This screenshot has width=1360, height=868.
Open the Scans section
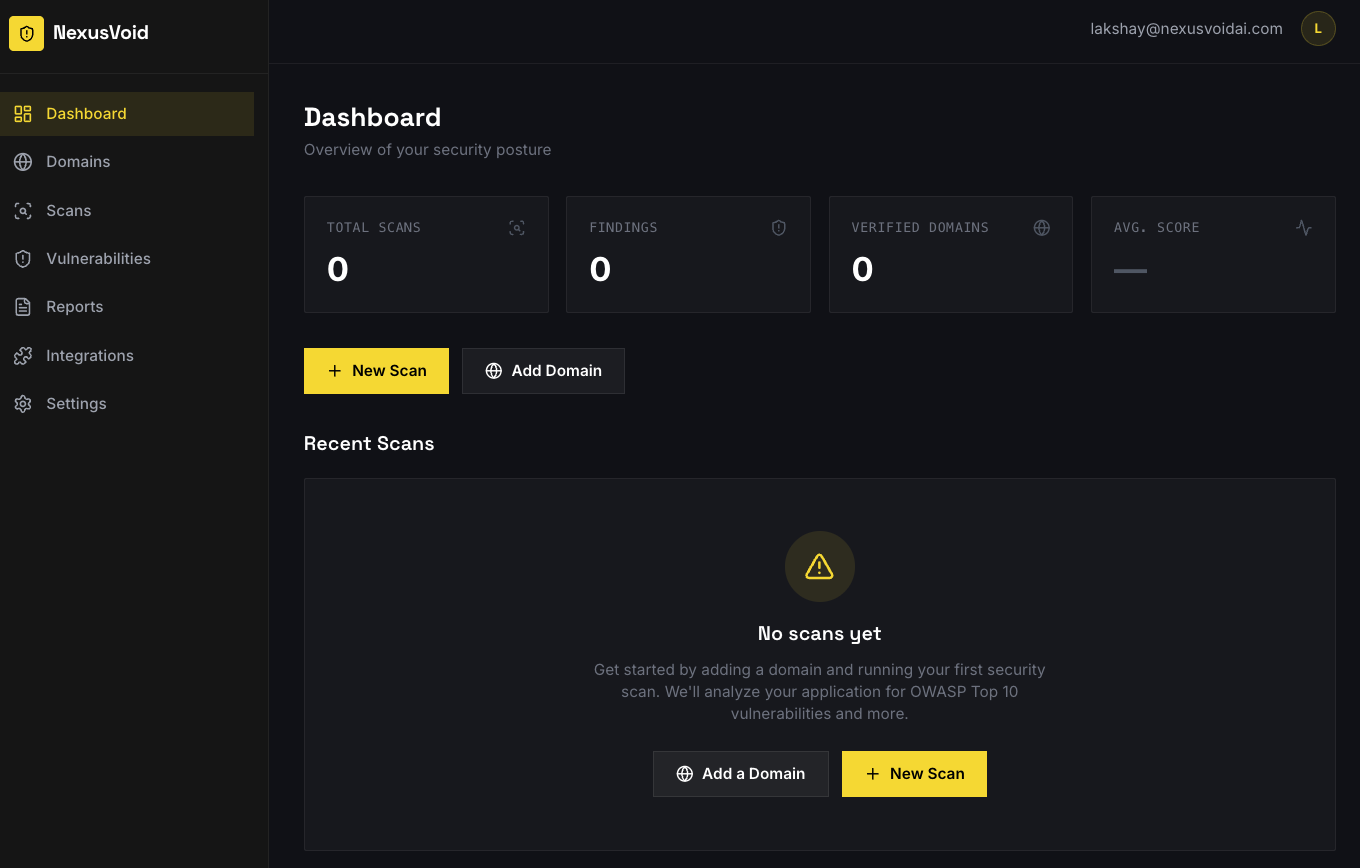127,211
